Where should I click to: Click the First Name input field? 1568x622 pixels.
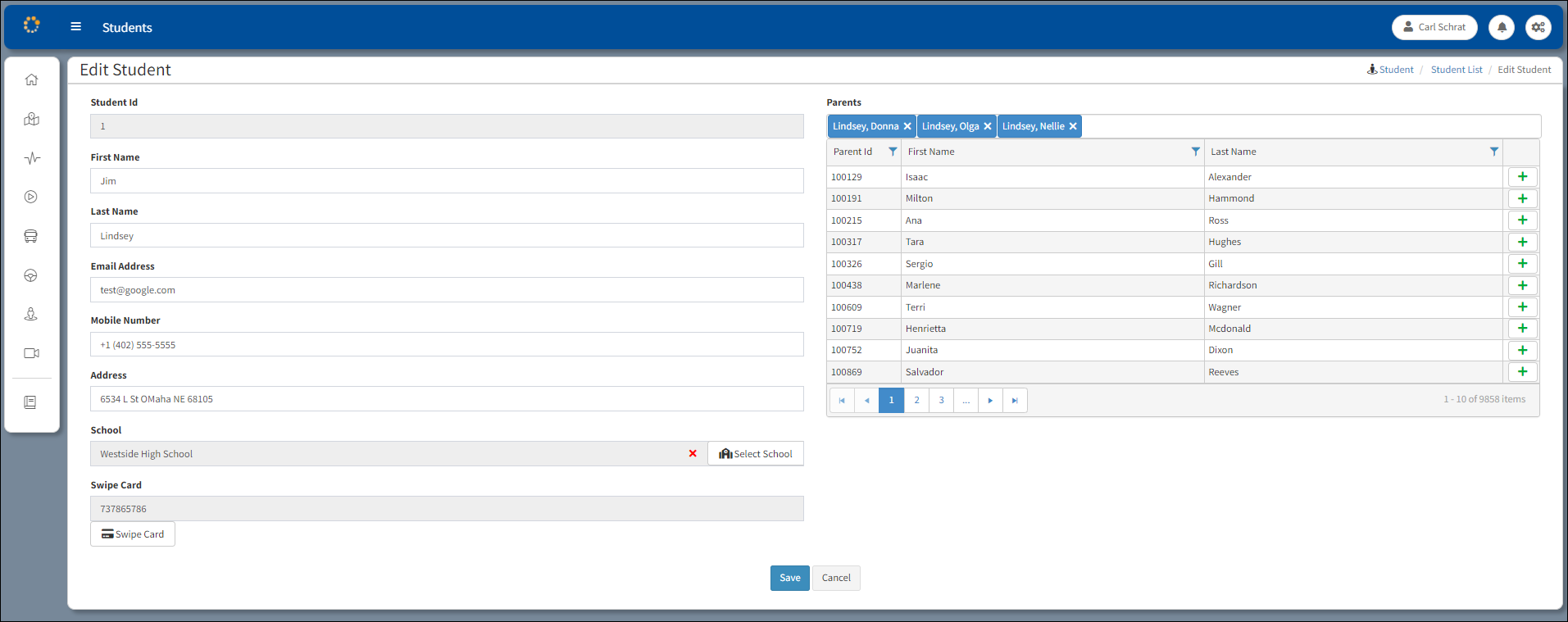pyautogui.click(x=447, y=181)
